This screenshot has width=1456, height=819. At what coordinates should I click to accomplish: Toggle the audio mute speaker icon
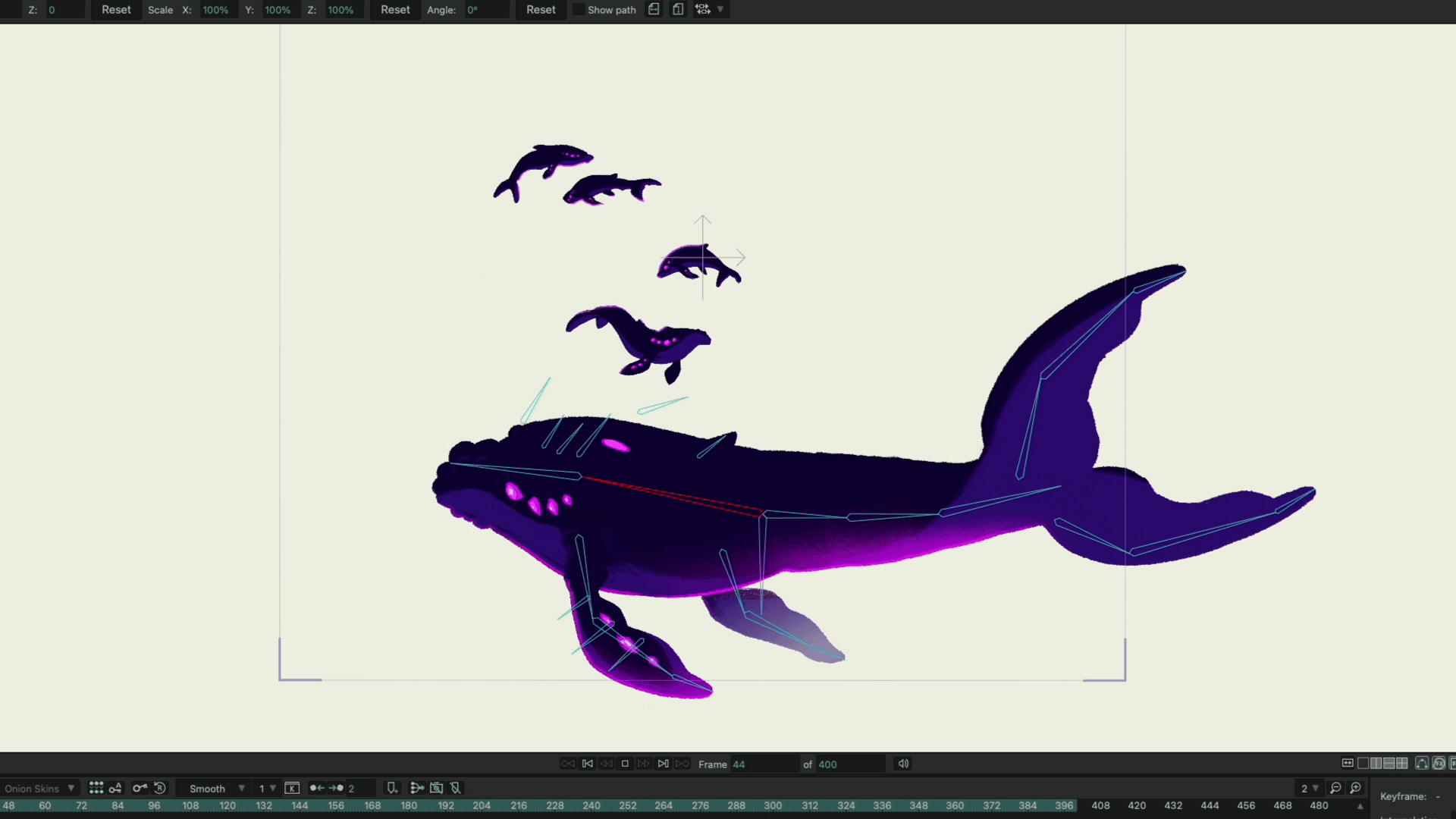click(x=903, y=764)
